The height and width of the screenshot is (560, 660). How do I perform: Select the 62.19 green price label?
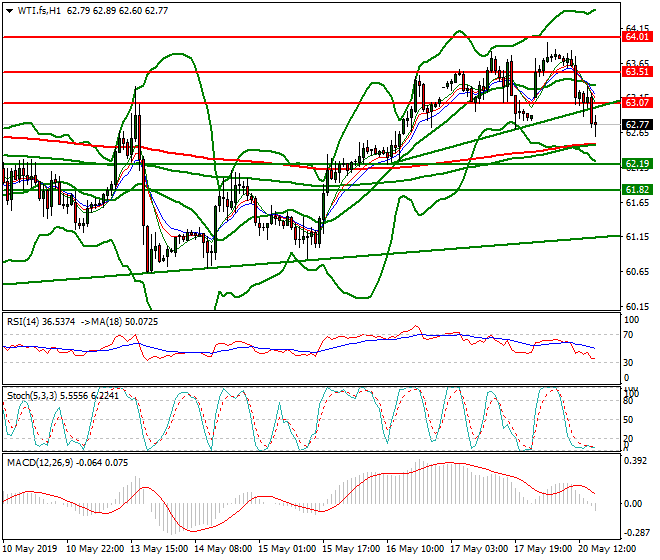coord(637,164)
